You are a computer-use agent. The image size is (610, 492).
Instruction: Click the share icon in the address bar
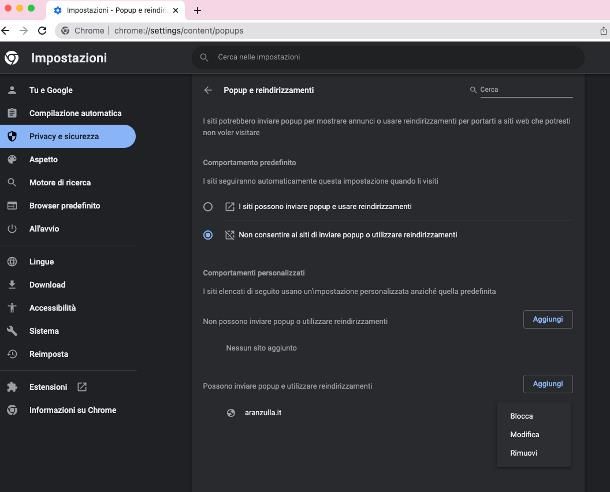603,31
